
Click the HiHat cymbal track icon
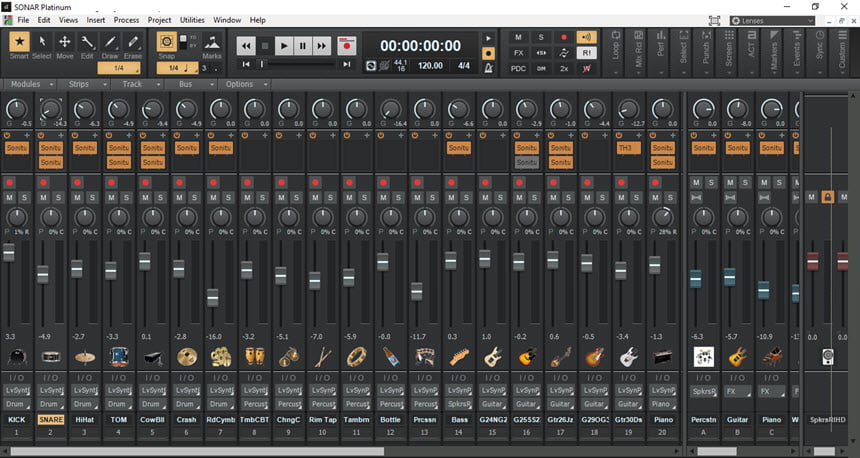tap(85, 357)
